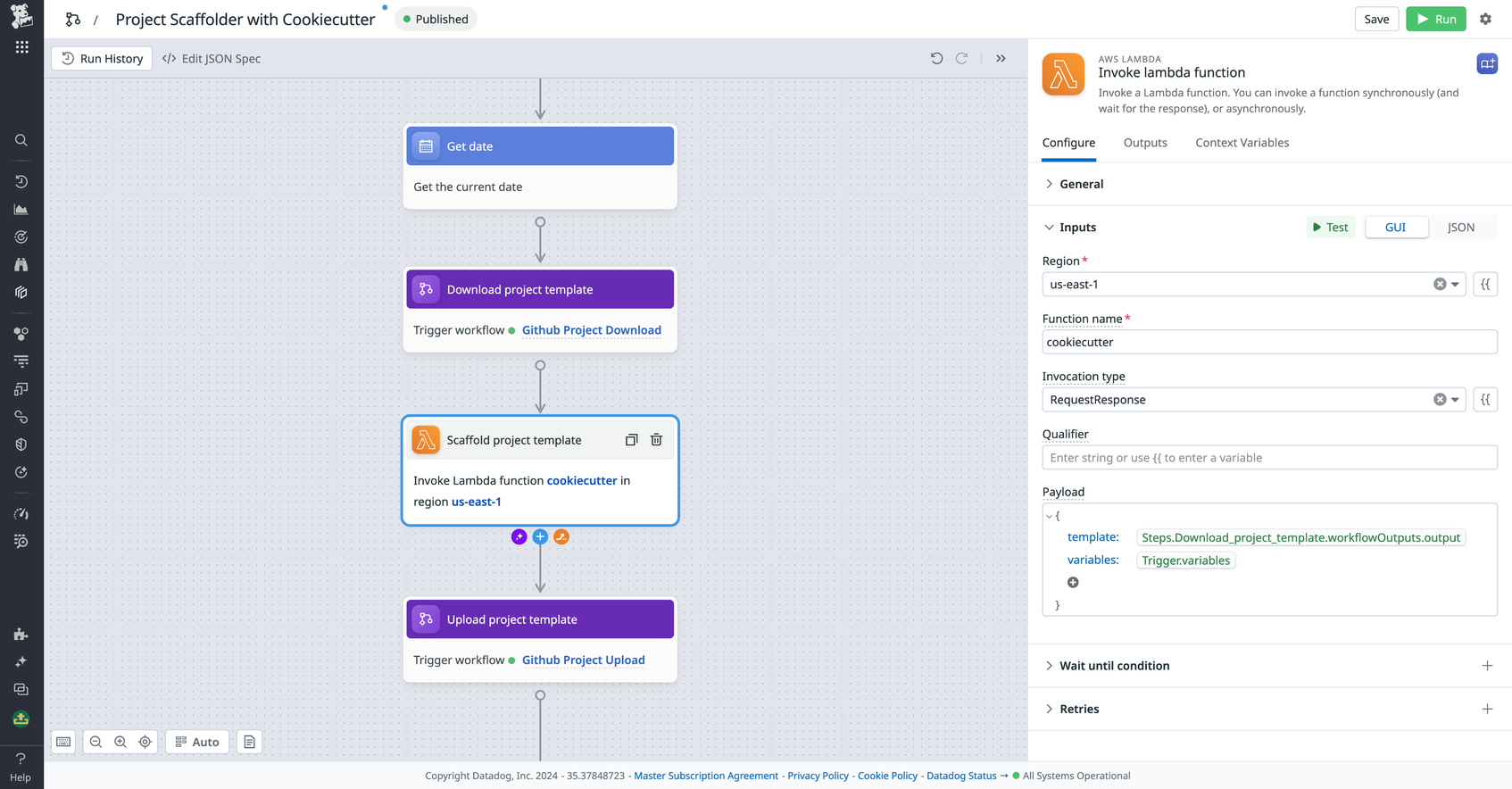Open Help at sidebar bottom
This screenshot has width=1512, height=789.
tap(21, 767)
